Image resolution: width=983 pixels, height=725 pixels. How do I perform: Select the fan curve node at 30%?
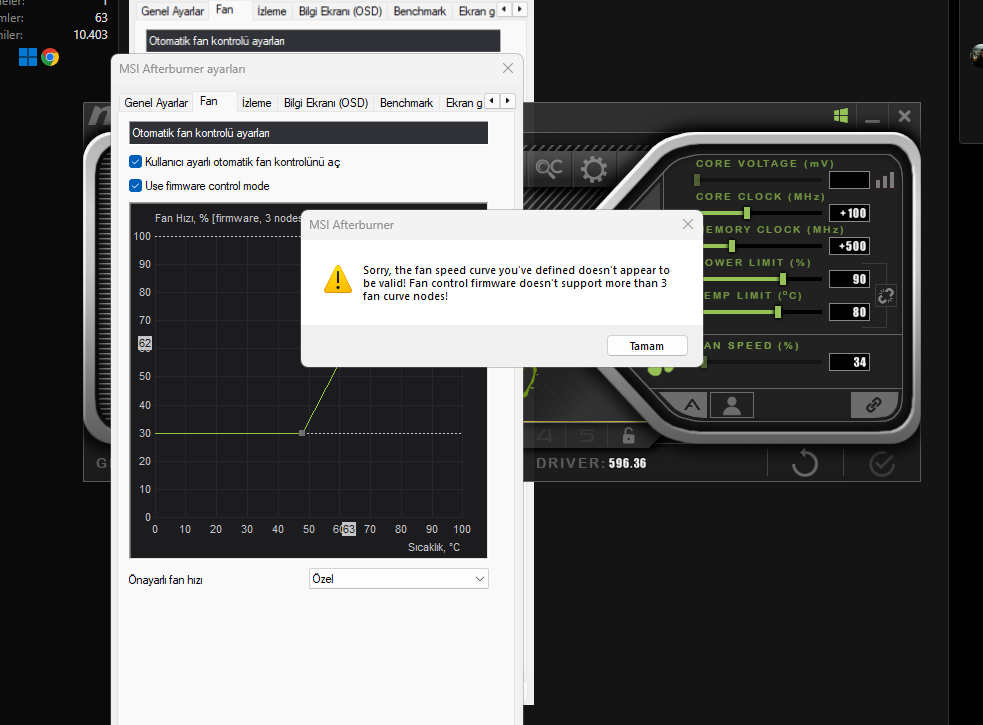302,433
